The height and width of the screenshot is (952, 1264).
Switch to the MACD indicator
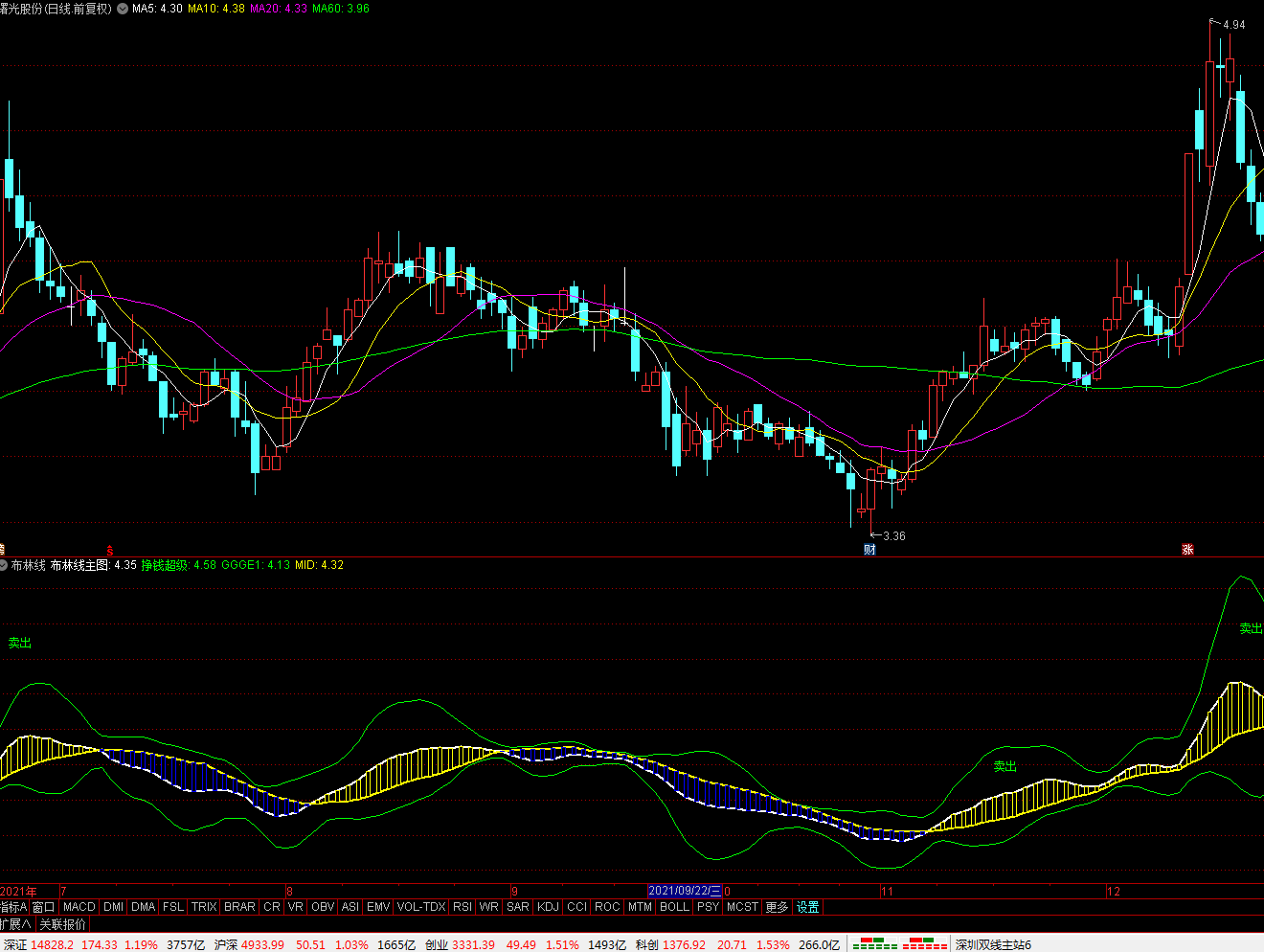pos(79,907)
